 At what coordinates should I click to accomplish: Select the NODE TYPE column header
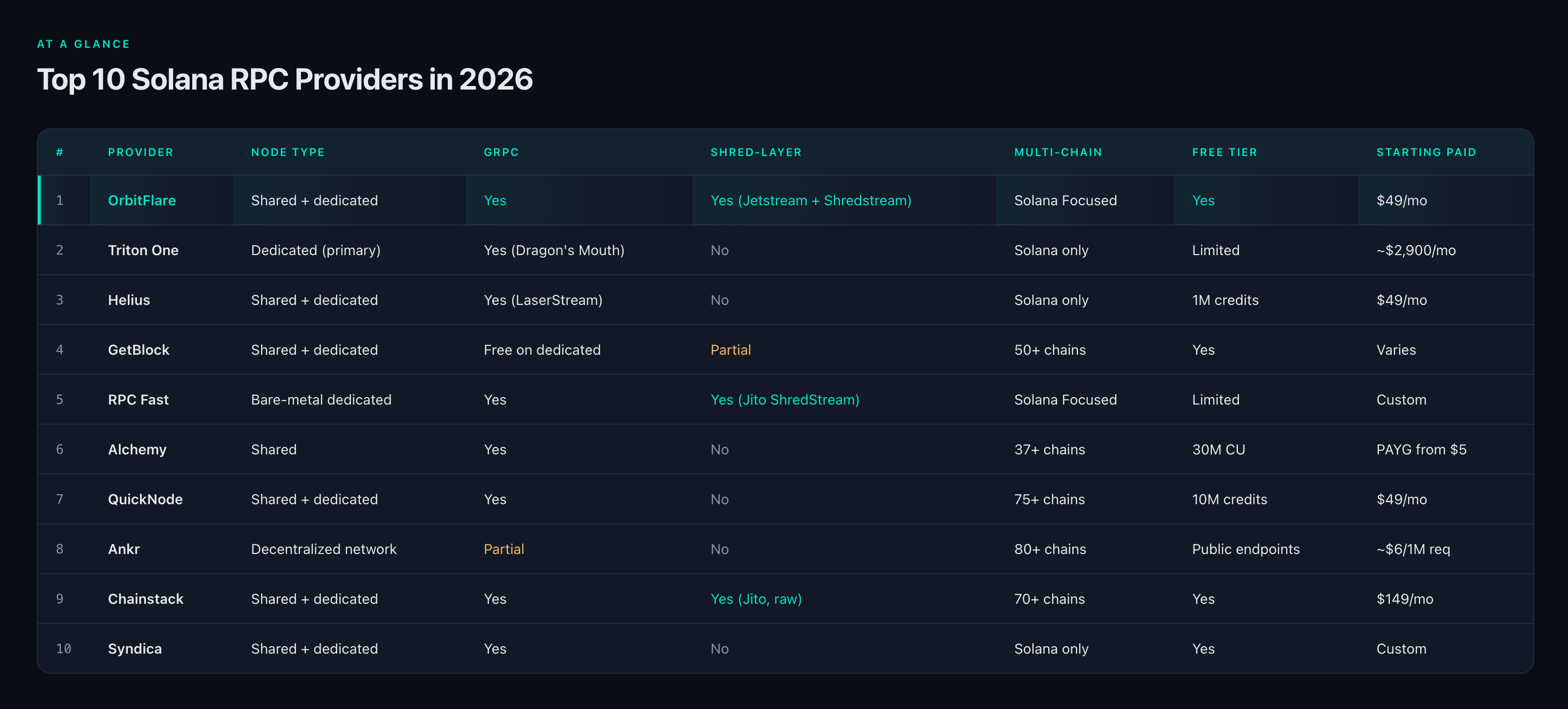[x=288, y=152]
